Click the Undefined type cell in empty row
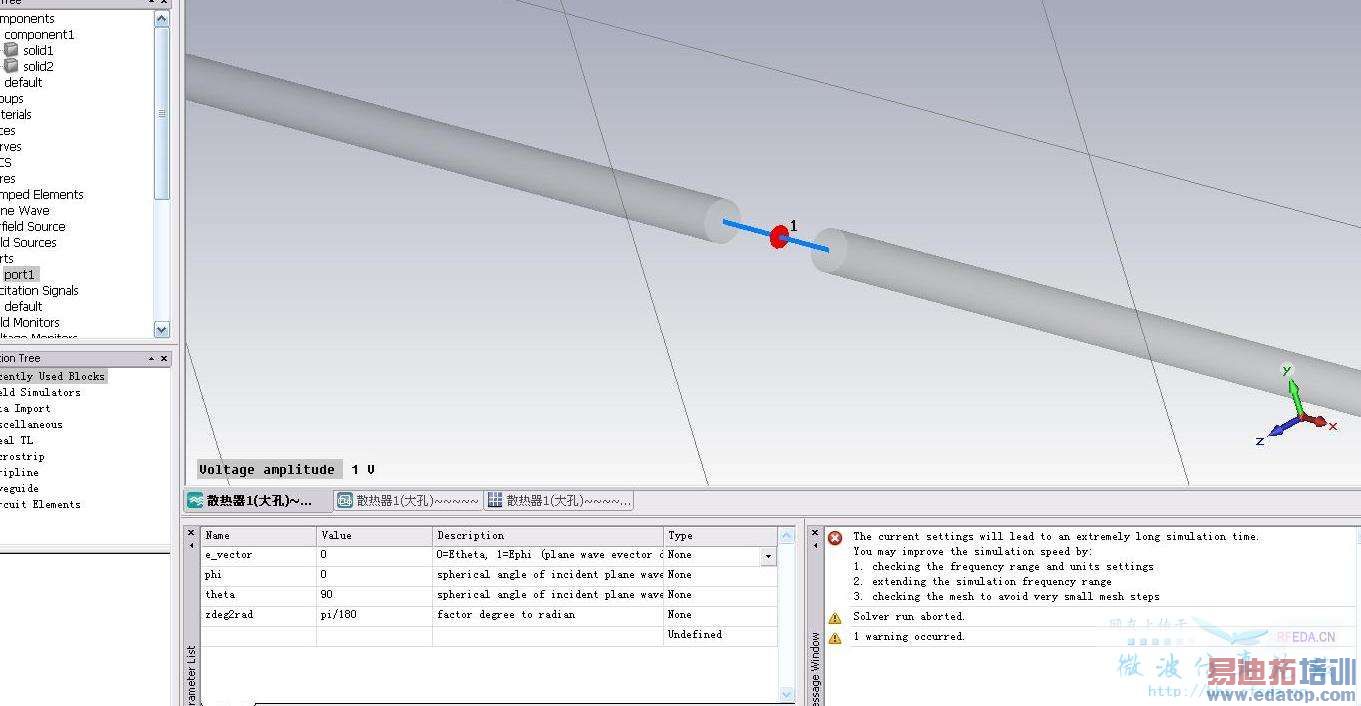1361x706 pixels. pyautogui.click(x=720, y=635)
